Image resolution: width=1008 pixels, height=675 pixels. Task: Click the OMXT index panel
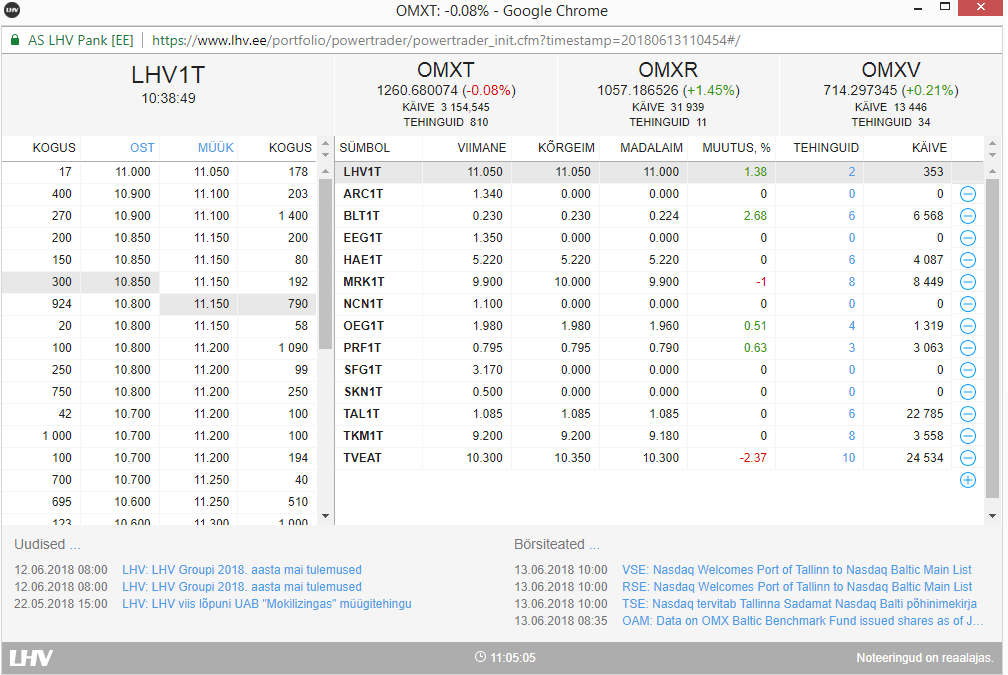[446, 94]
